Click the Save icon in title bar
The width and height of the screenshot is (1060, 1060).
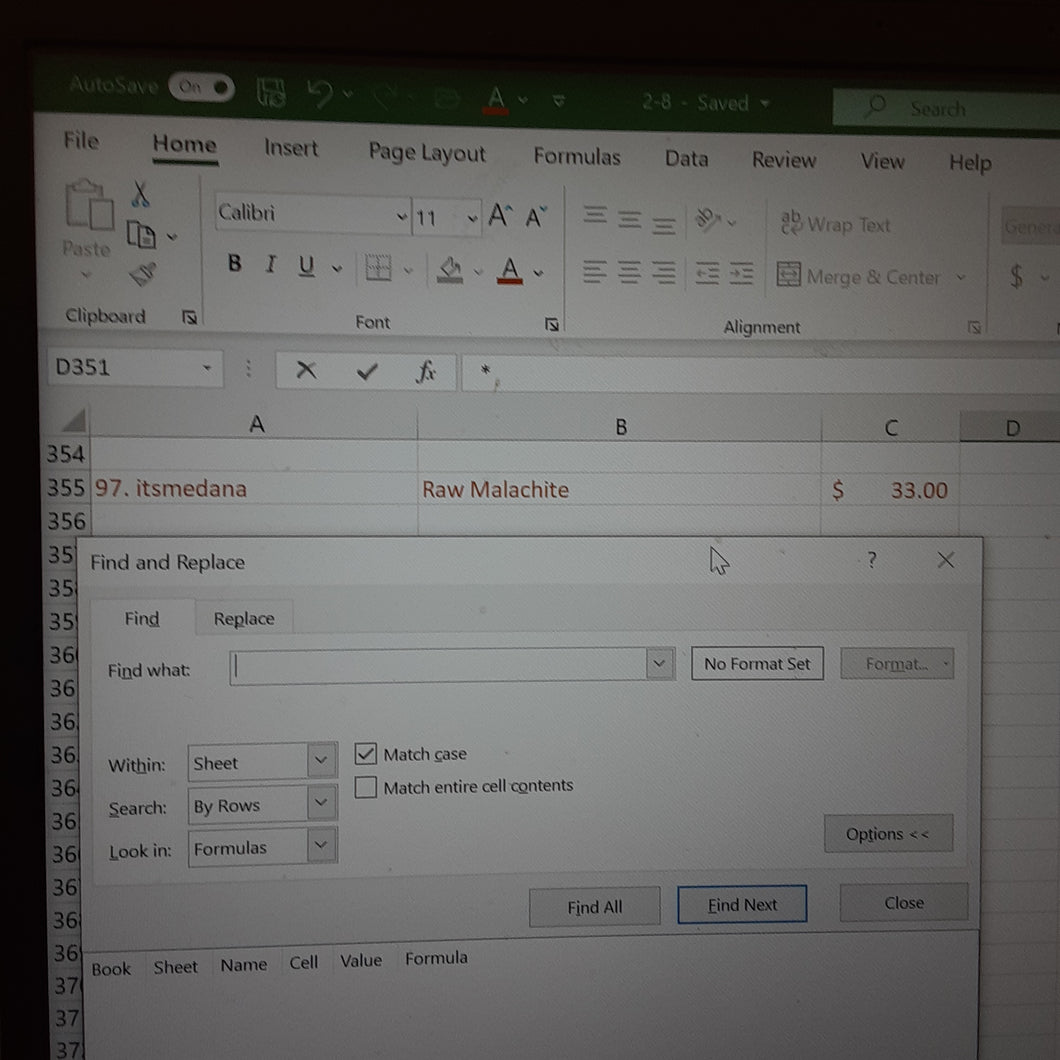(x=271, y=93)
